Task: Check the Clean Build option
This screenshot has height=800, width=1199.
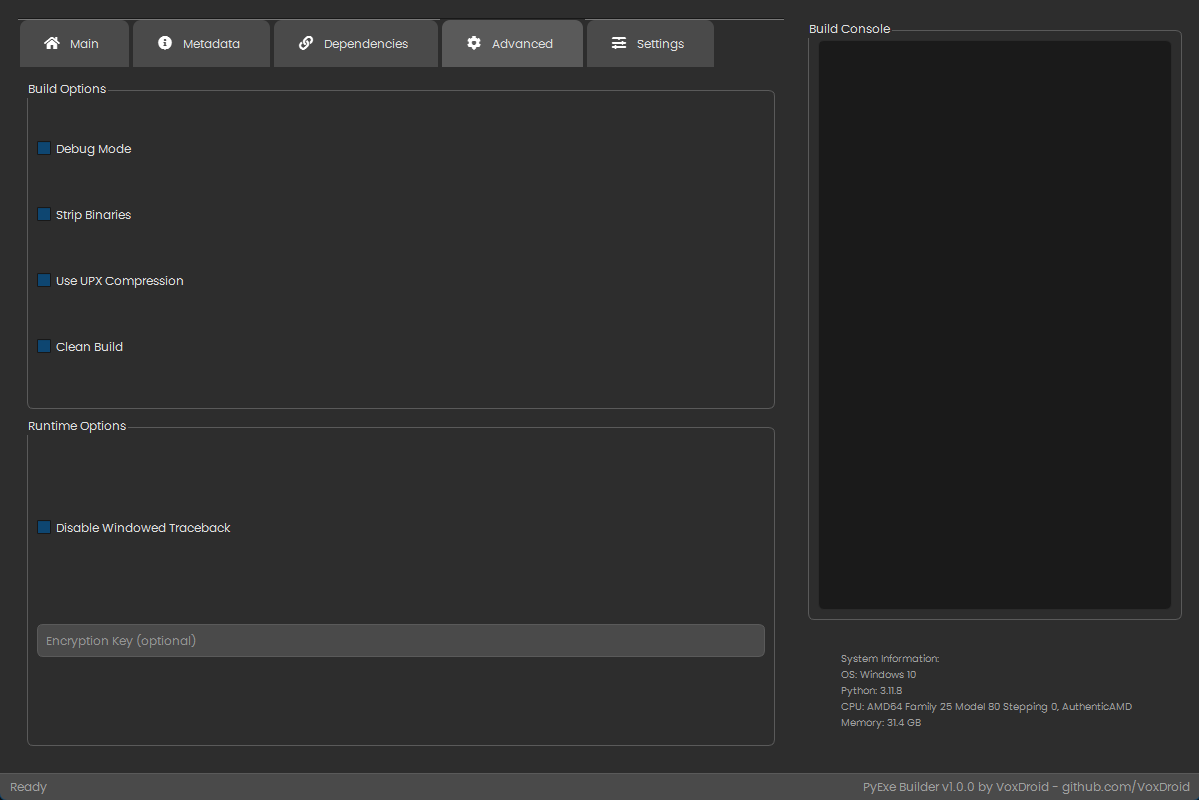Action: click(x=44, y=346)
